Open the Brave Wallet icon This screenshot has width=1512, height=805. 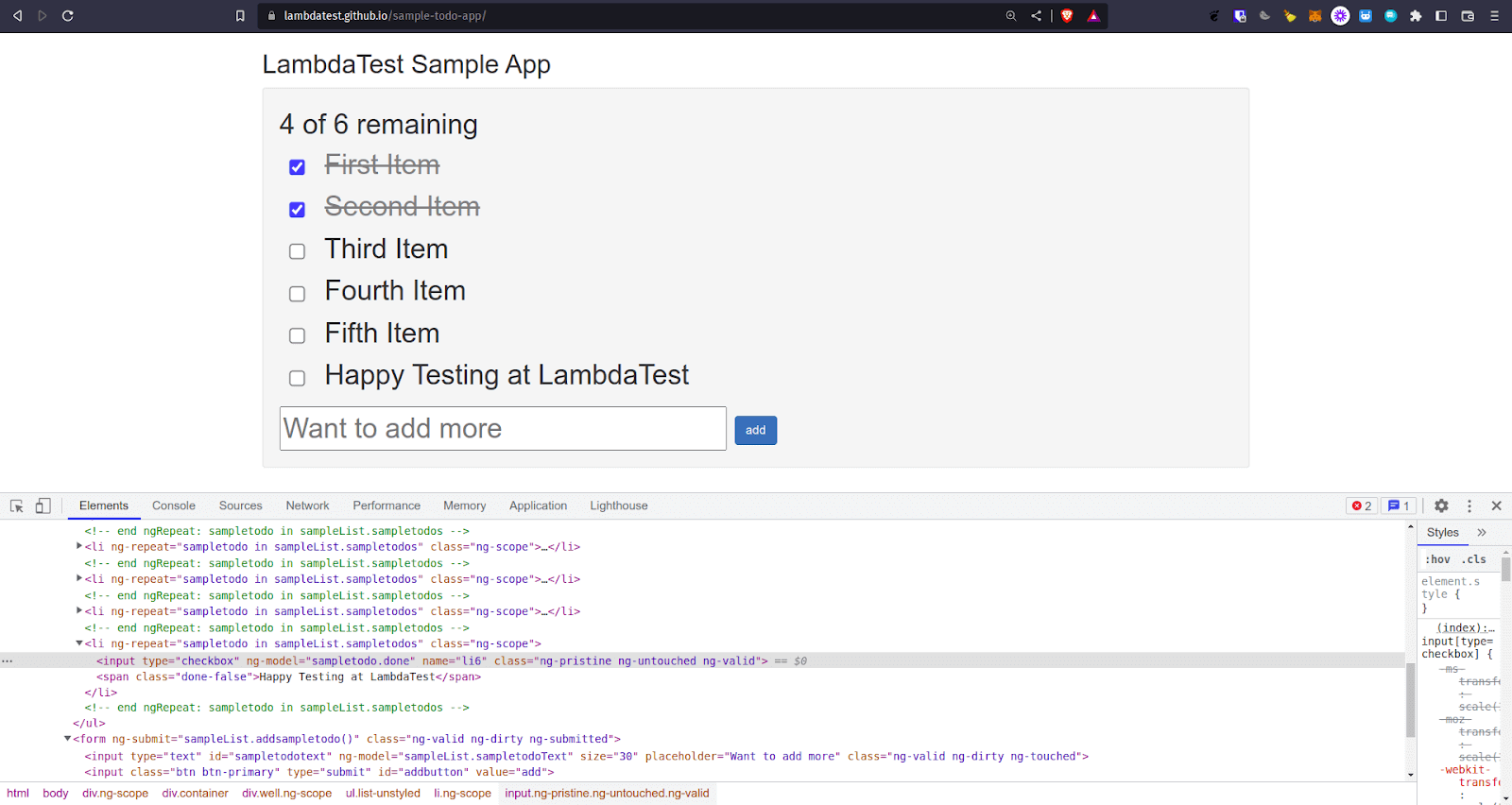(1468, 16)
